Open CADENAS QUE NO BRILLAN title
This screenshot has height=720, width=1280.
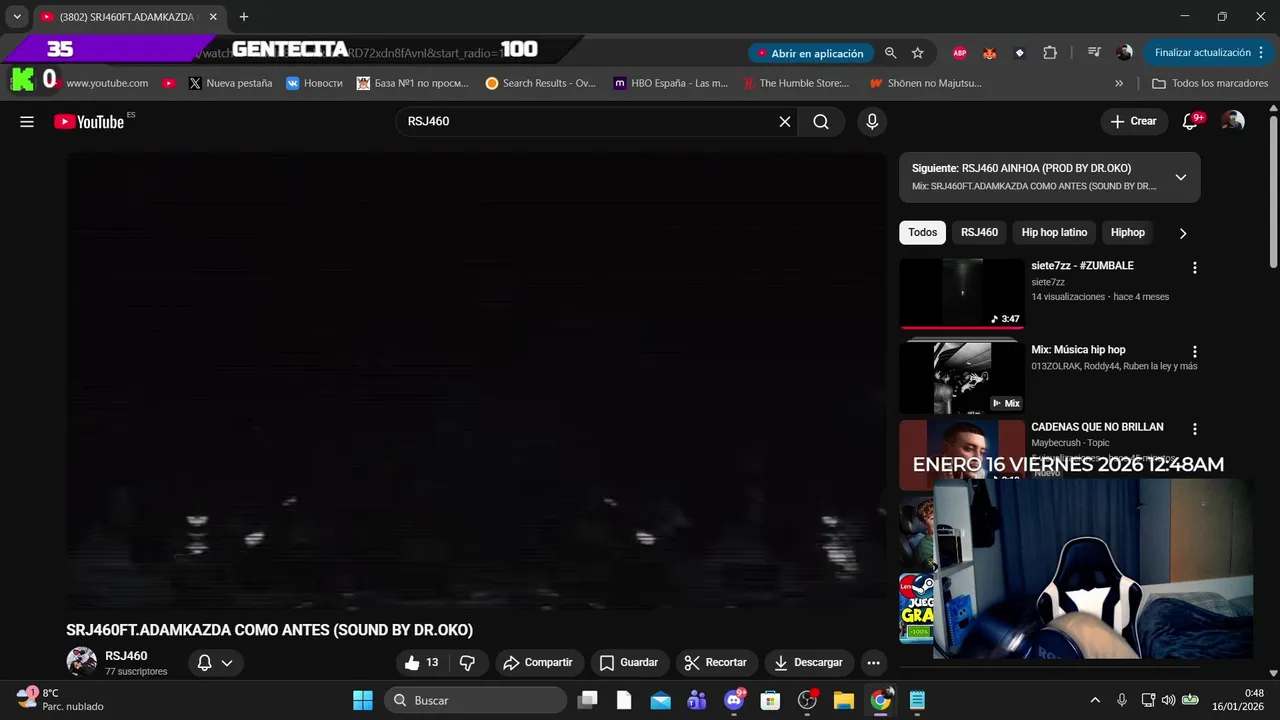(1097, 427)
